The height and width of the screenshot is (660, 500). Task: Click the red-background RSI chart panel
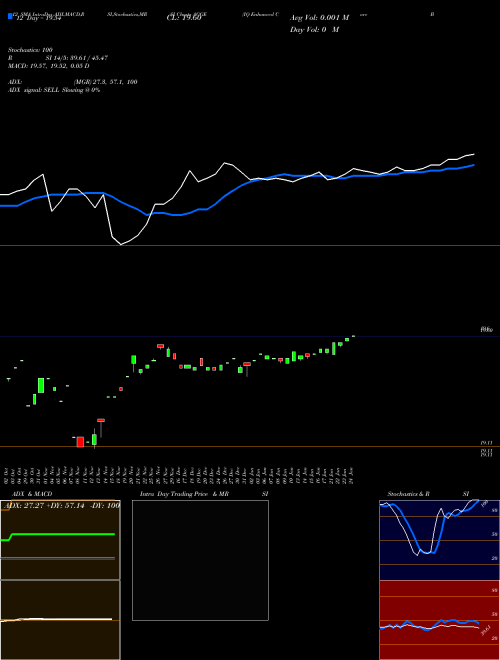439,620
